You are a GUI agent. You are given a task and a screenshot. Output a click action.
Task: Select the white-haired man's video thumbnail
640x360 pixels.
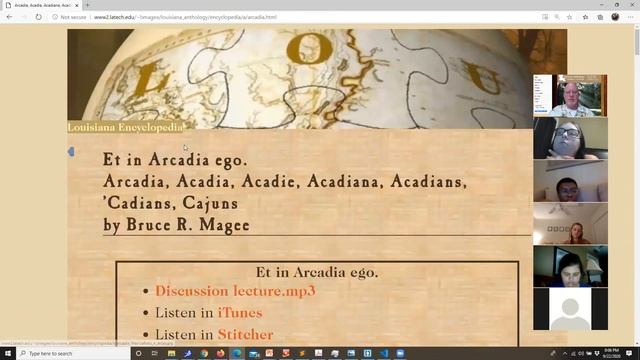click(570, 96)
